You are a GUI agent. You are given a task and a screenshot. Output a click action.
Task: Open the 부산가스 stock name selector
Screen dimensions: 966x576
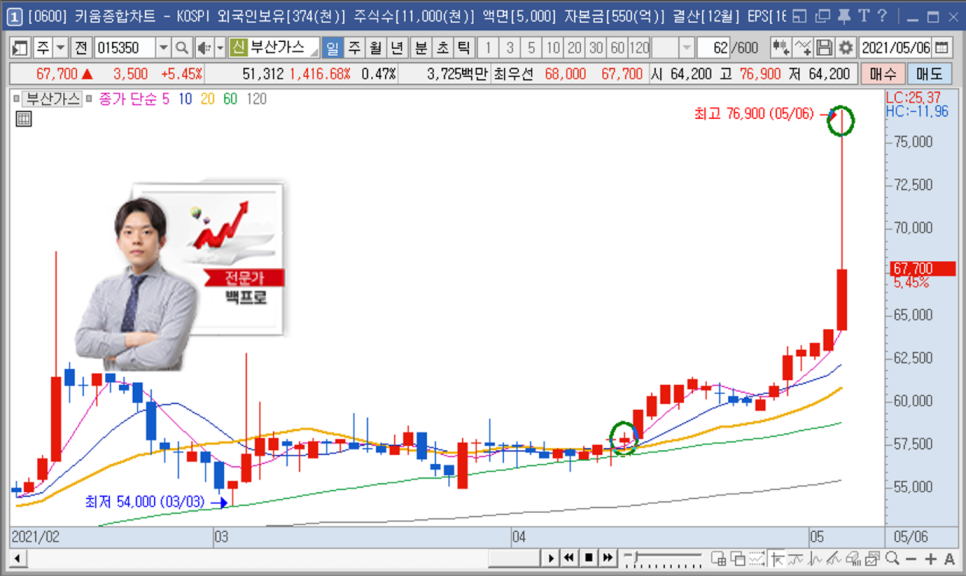coord(274,47)
